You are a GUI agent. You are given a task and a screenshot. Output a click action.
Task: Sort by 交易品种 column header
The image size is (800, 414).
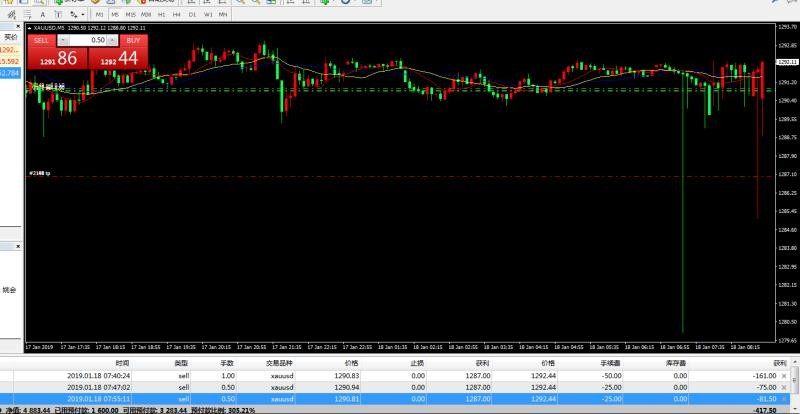[280, 363]
